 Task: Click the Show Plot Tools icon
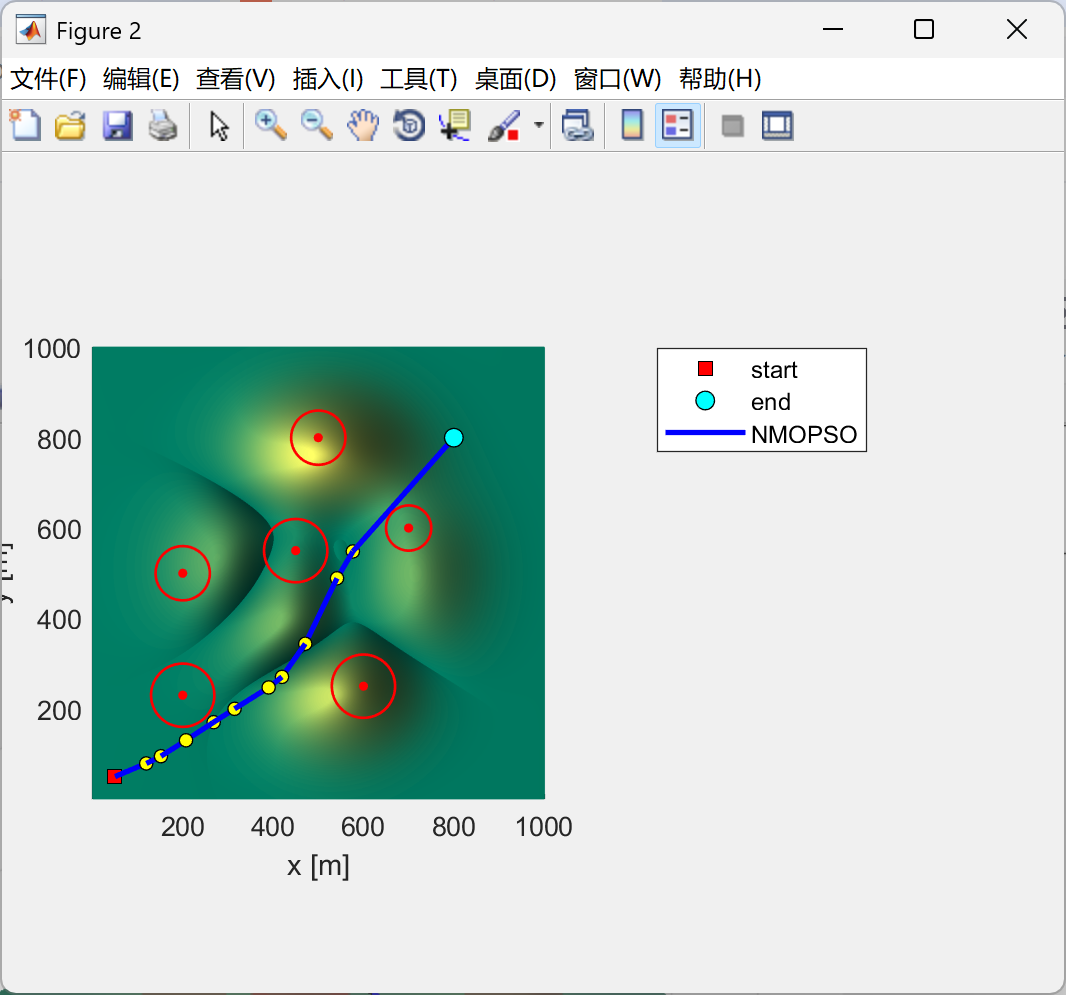click(777, 126)
